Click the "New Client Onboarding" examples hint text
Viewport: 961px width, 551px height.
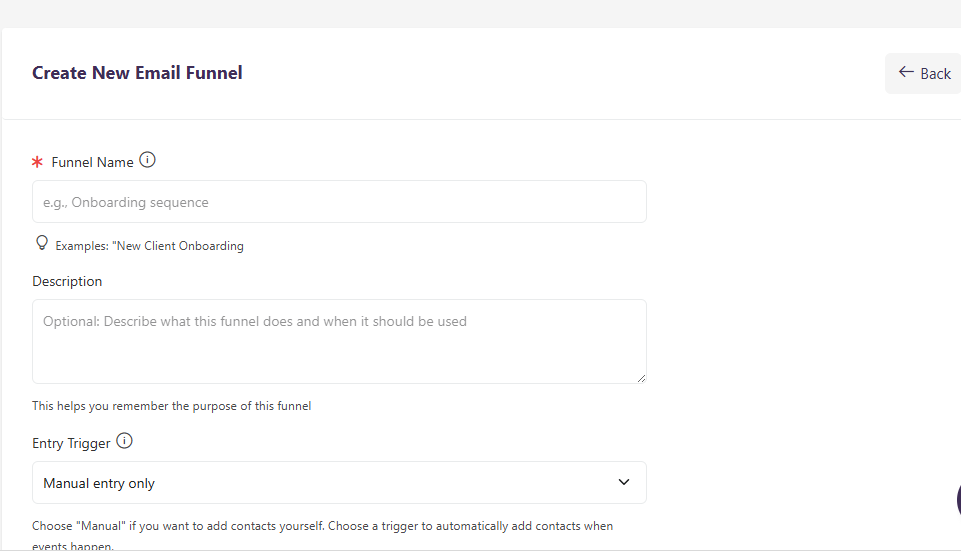click(x=149, y=246)
